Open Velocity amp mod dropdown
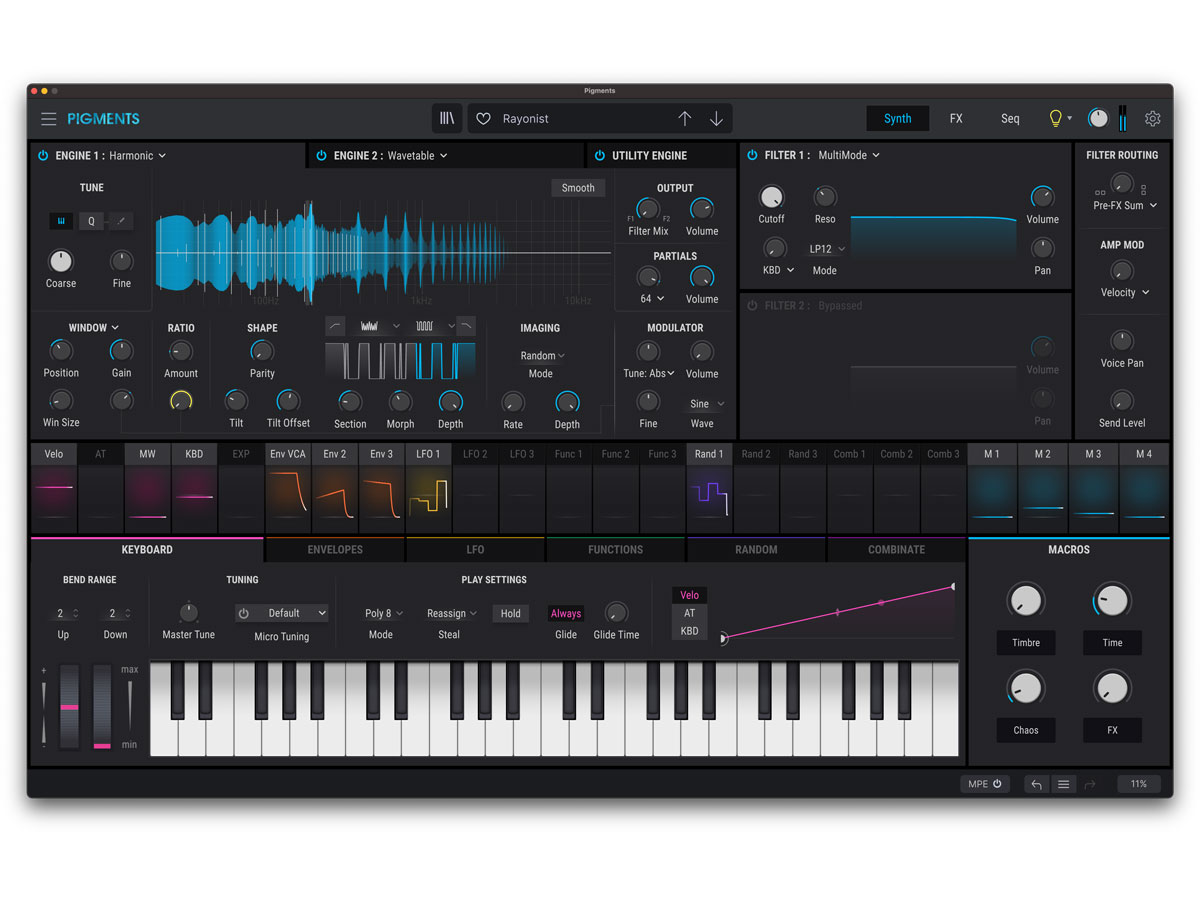The width and height of the screenshot is (1200, 900). pyautogui.click(x=1125, y=293)
